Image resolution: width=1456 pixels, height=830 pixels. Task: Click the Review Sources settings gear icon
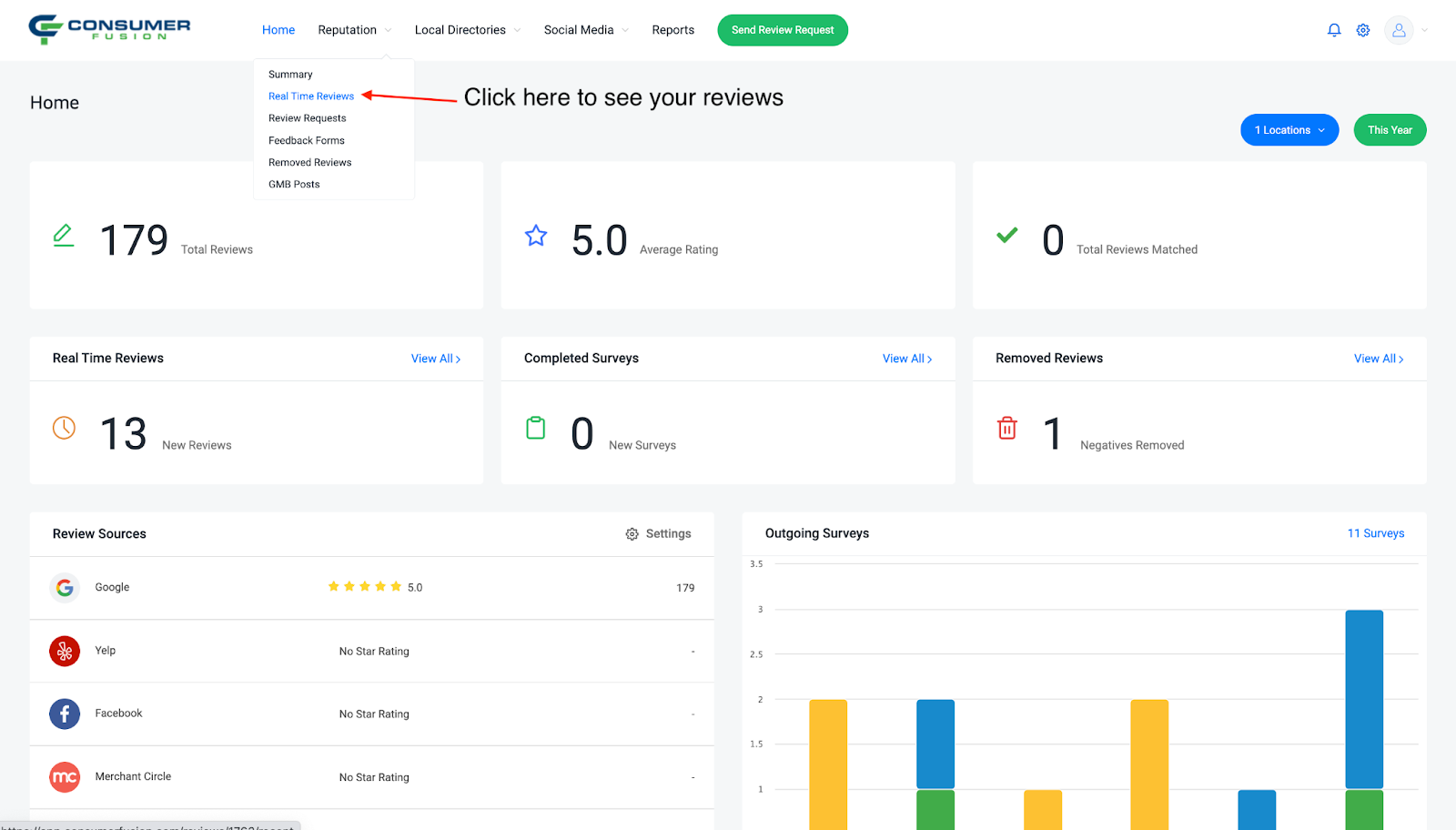[632, 534]
